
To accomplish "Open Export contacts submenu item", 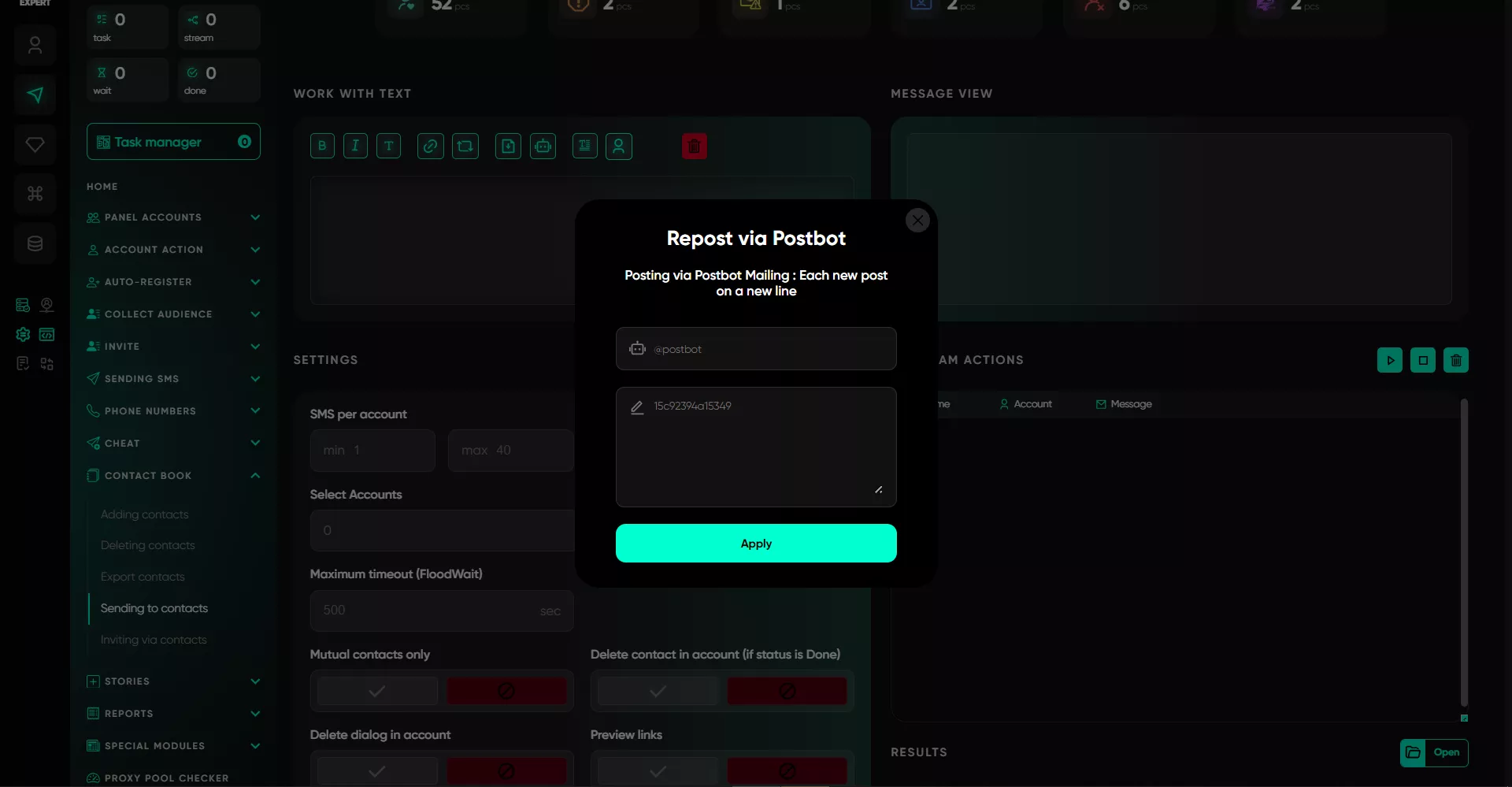I will click(x=143, y=577).
